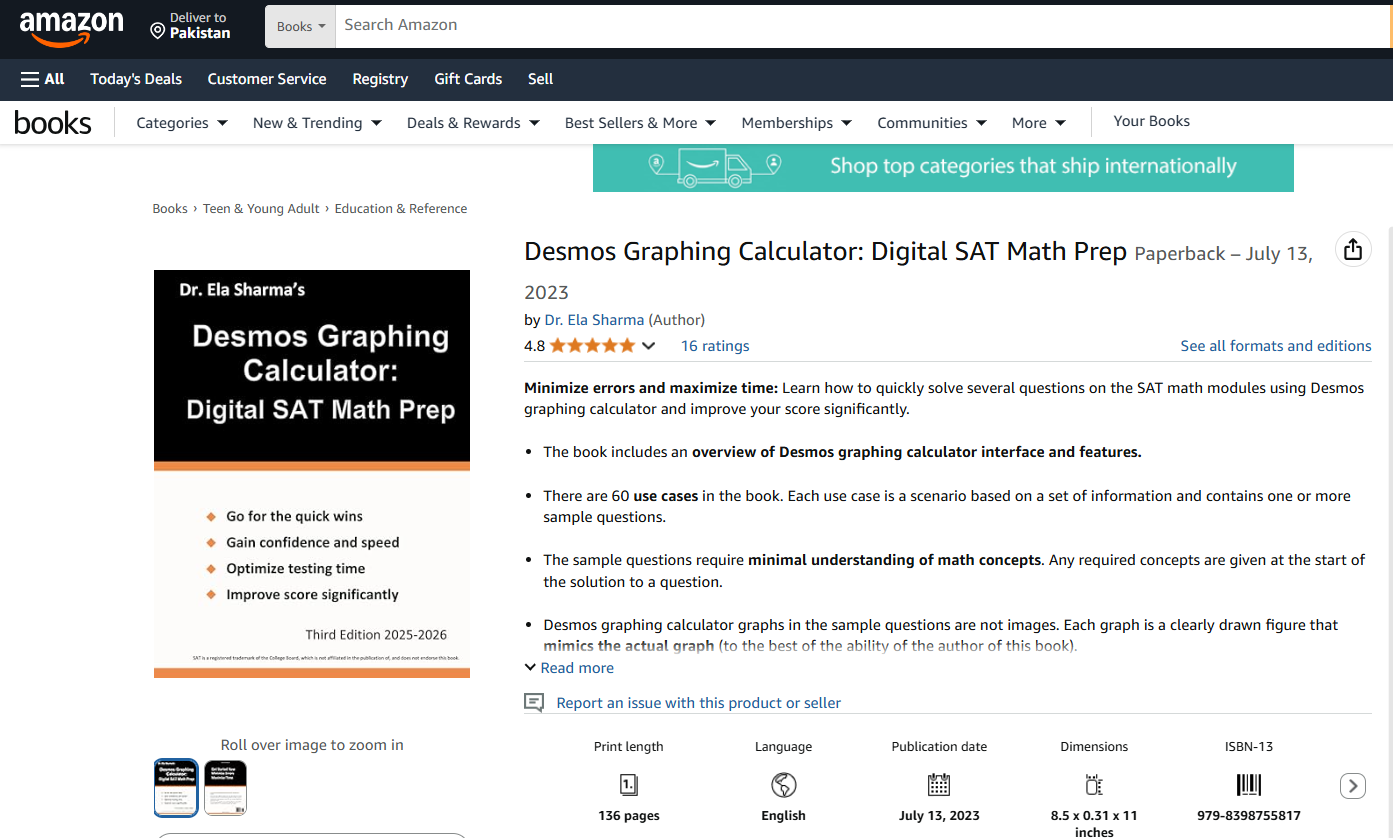Expand the More menu in books navigation
The height and width of the screenshot is (838, 1393).
pyautogui.click(x=1039, y=123)
